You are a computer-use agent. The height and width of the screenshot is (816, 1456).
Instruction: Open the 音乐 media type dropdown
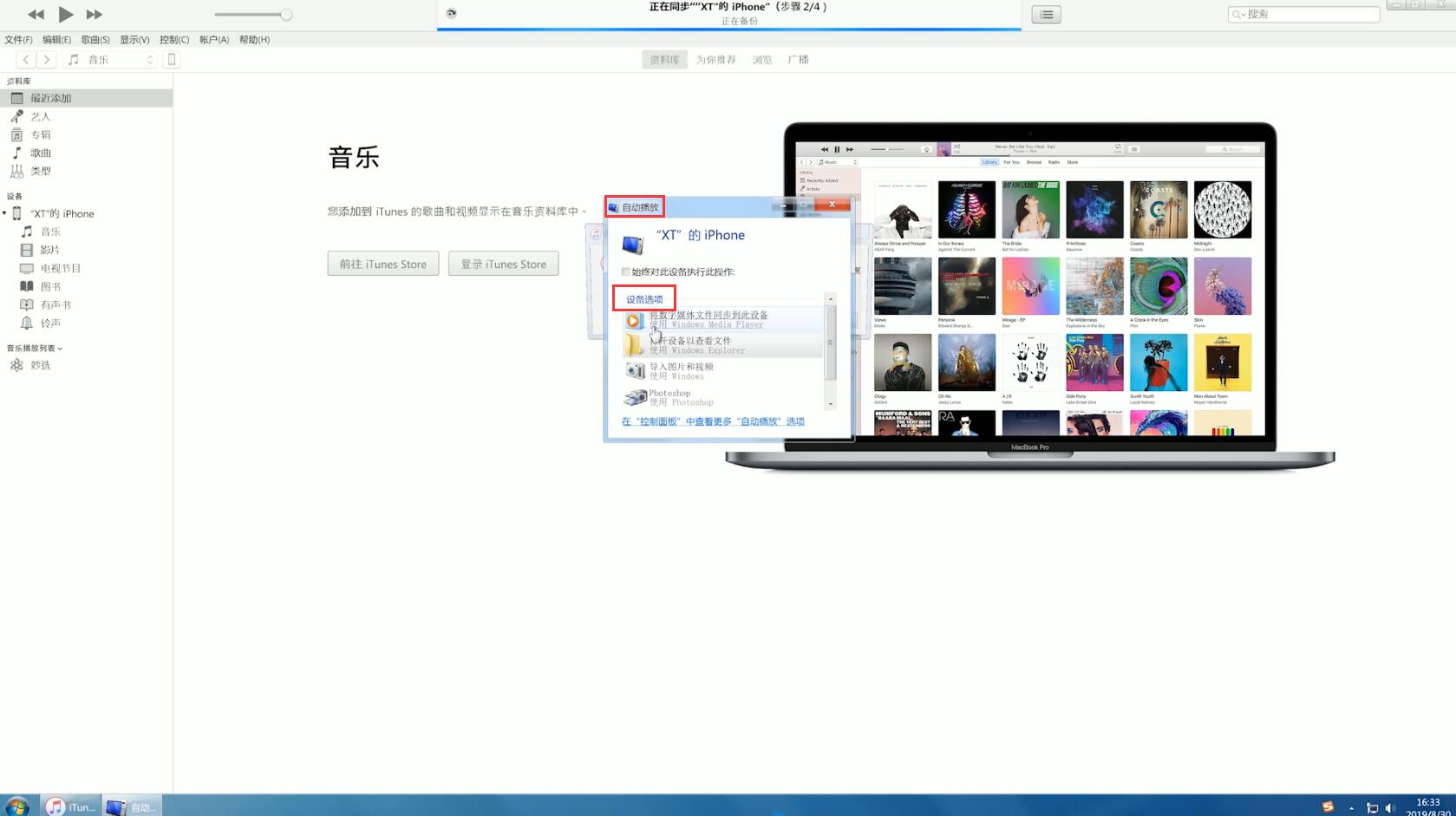[110, 59]
